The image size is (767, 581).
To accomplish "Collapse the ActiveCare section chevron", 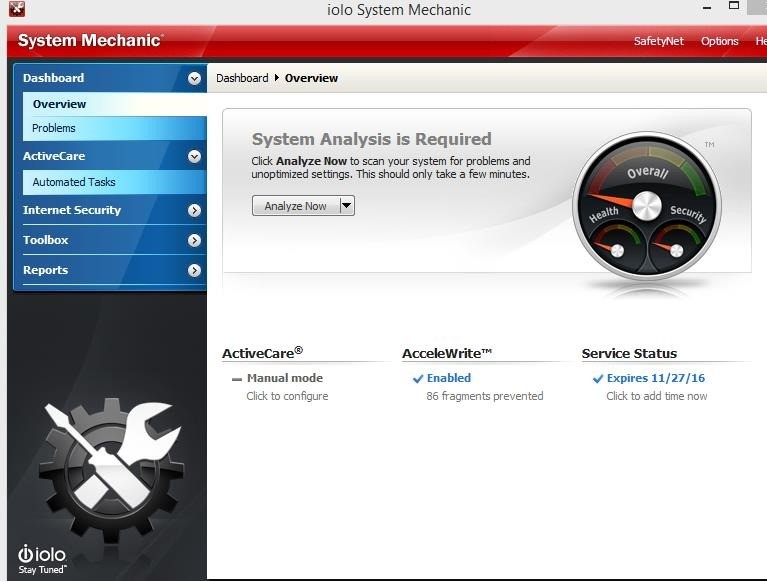I will click(x=194, y=156).
